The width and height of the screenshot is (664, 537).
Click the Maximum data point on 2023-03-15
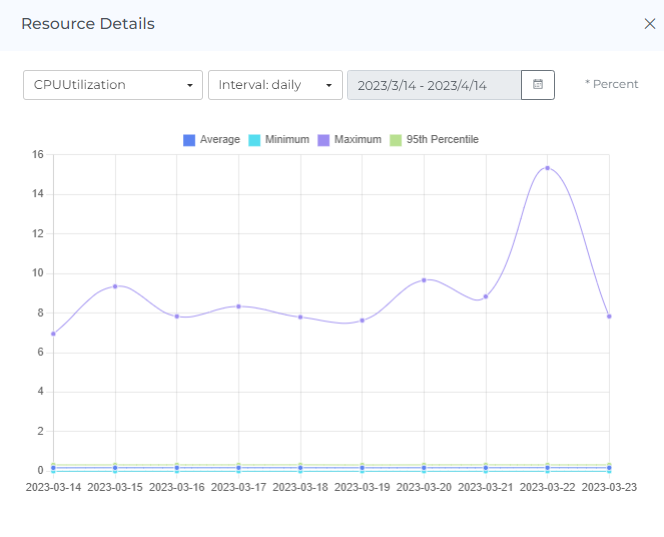[x=115, y=286]
